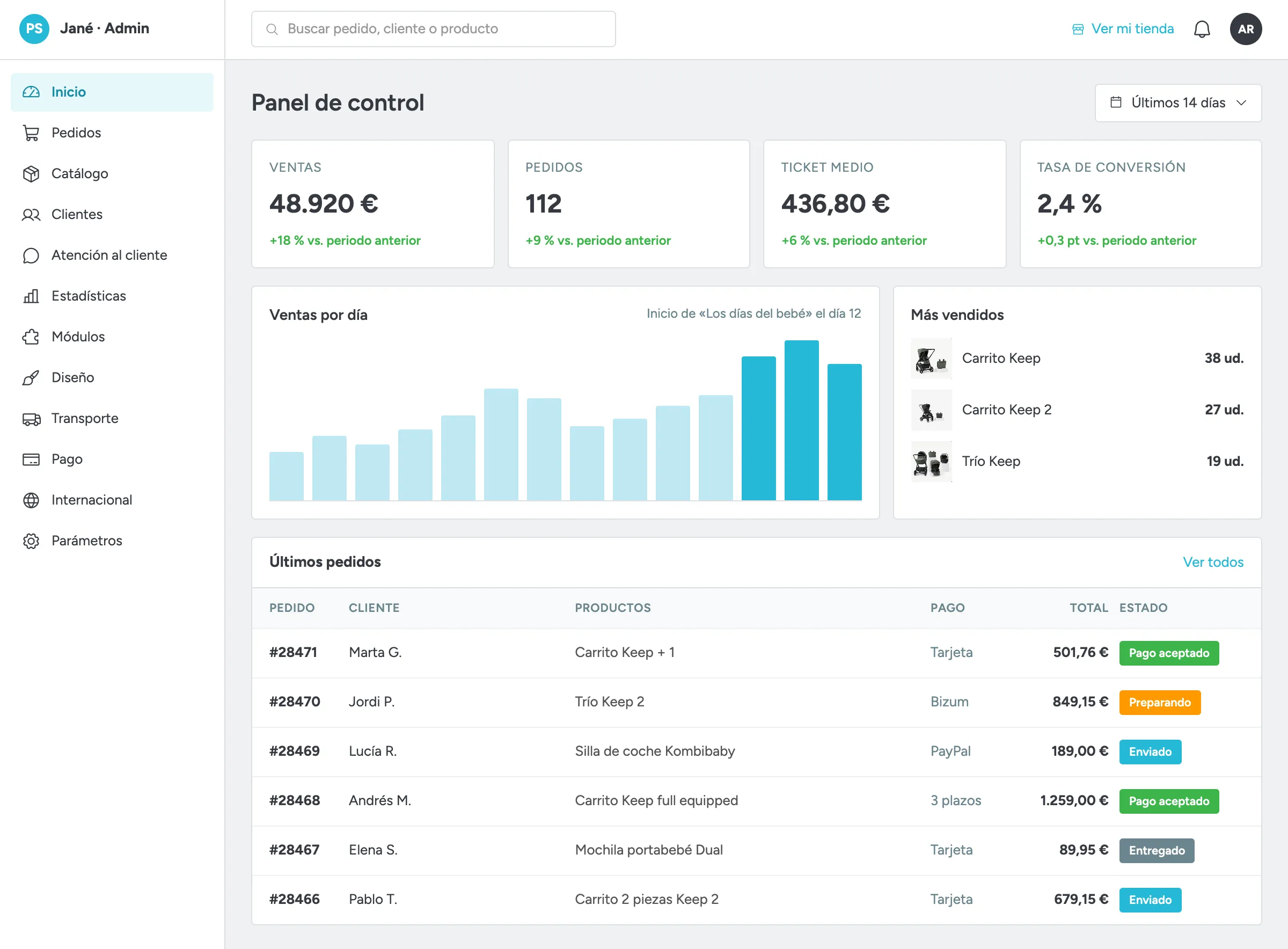Click the Carrito Keep 2 product thumbnail
Screen dimensions: 1288x949
pos(932,410)
